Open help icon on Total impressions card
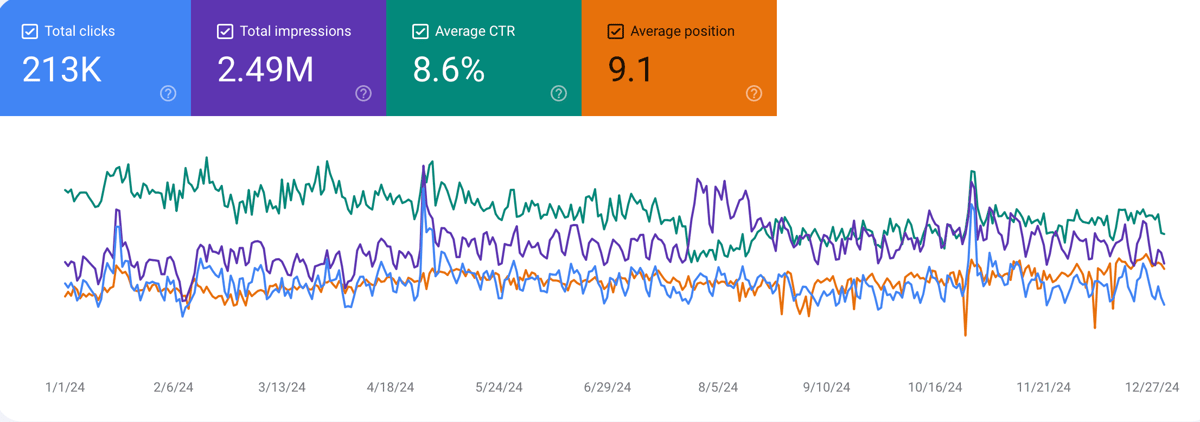This screenshot has width=1200, height=422. 363,93
